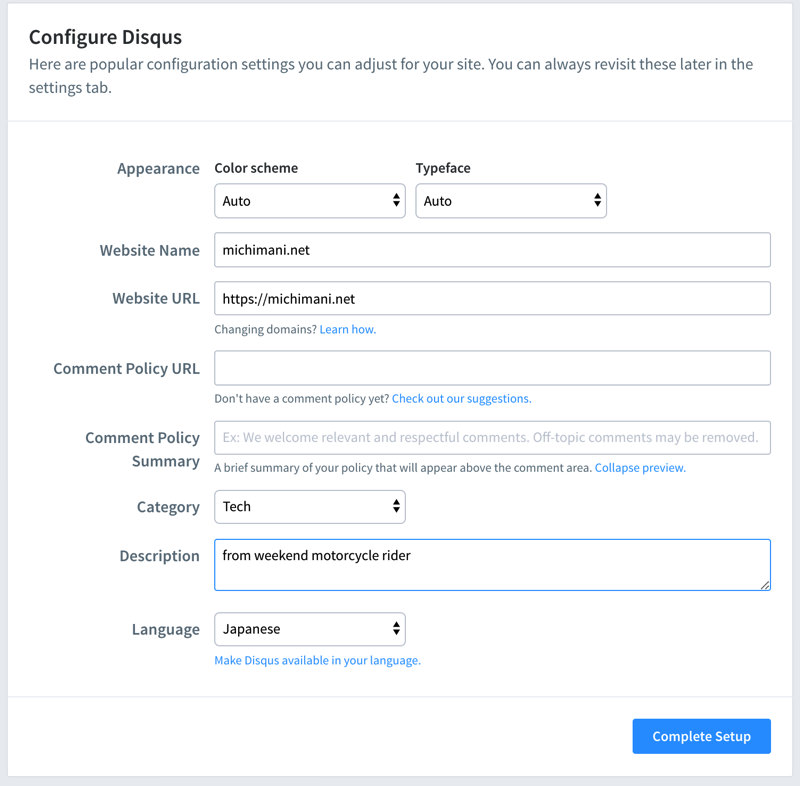
Task: Click the Typeface stepper arrows icon
Action: [596, 200]
